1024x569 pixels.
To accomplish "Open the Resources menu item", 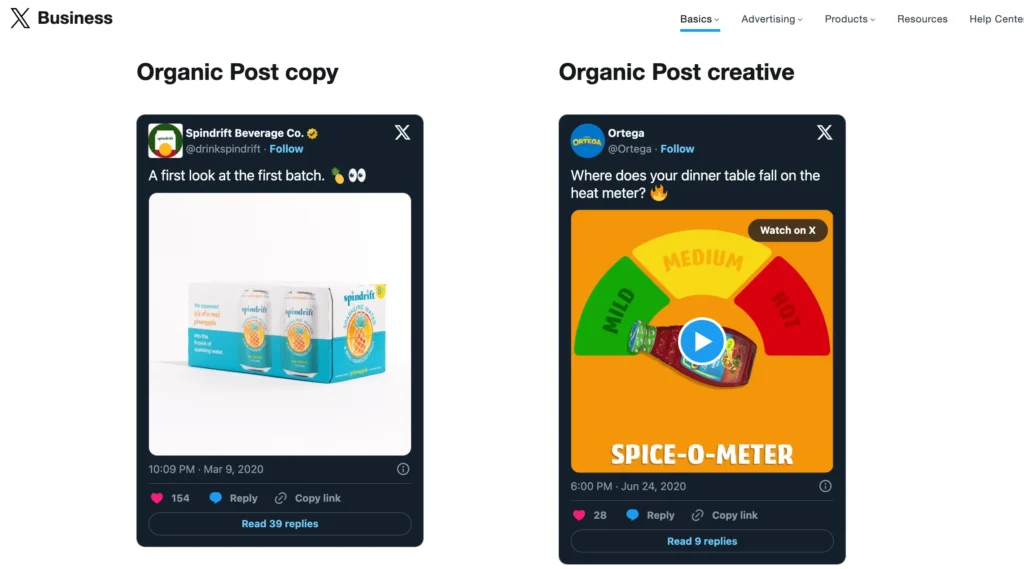I will 922,19.
